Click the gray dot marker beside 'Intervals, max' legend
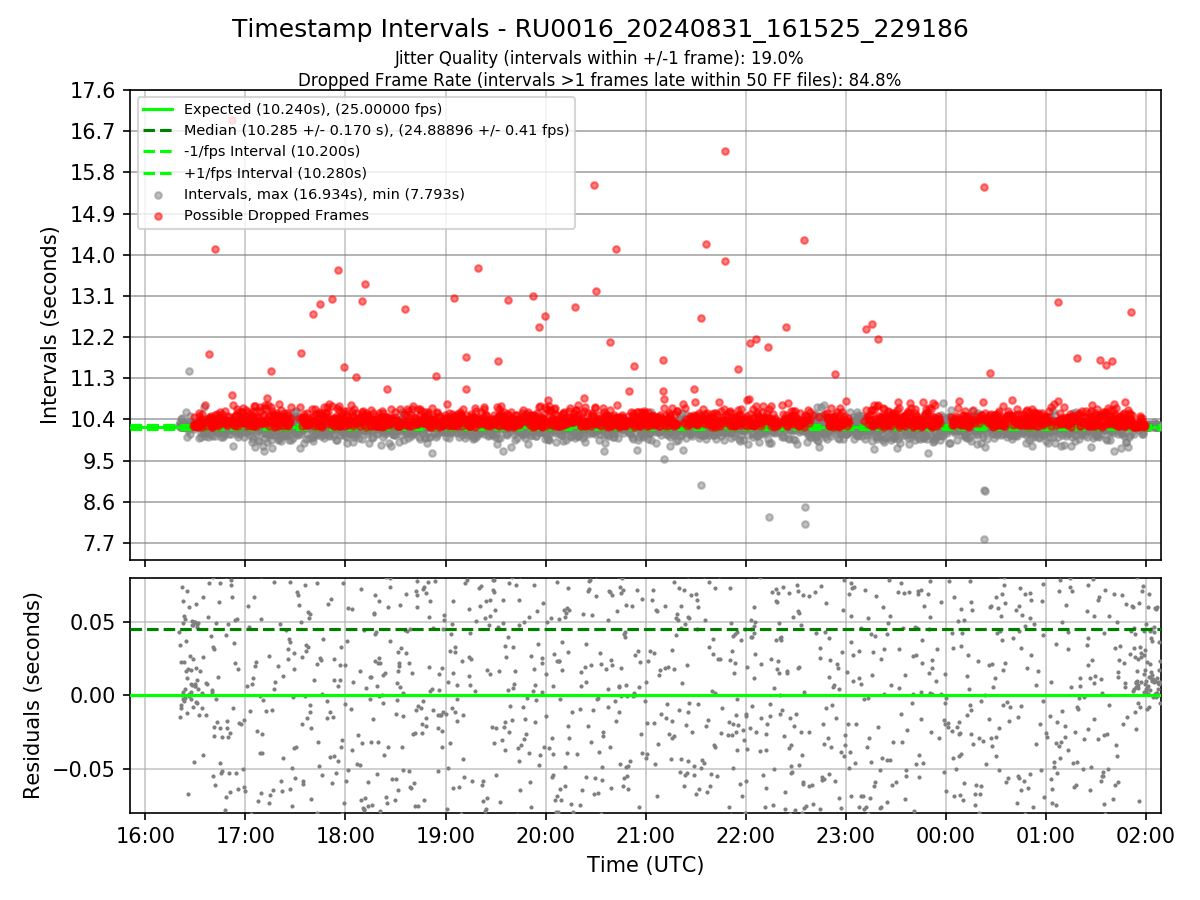1200x900 pixels. coord(159,194)
